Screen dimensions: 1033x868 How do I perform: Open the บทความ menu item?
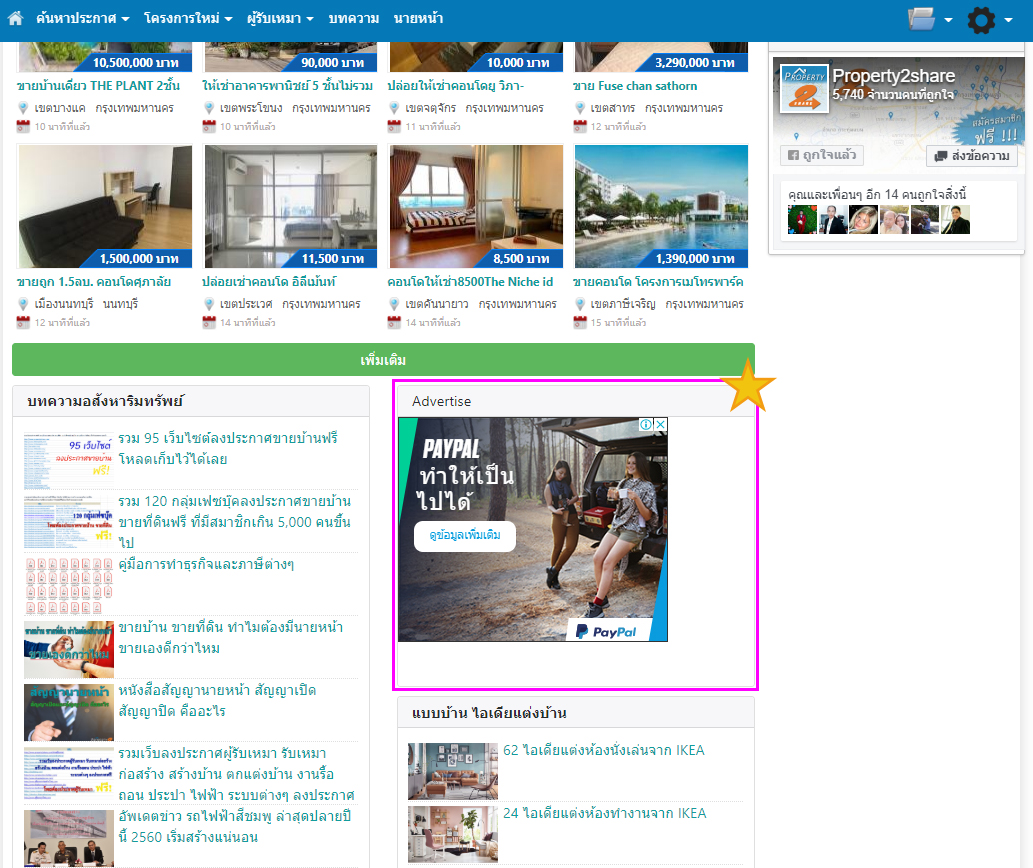coord(353,19)
